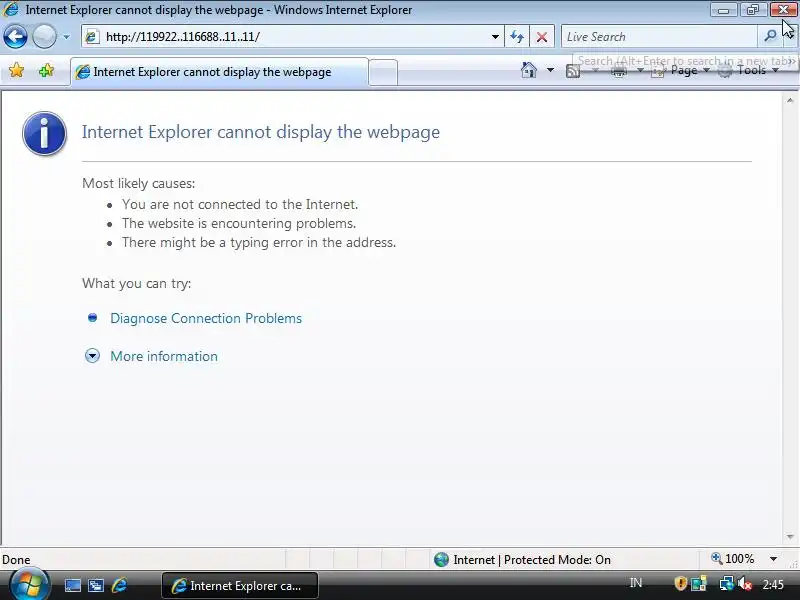Click the Windows Security shield tray icon
The image size is (800, 600).
coord(680,583)
